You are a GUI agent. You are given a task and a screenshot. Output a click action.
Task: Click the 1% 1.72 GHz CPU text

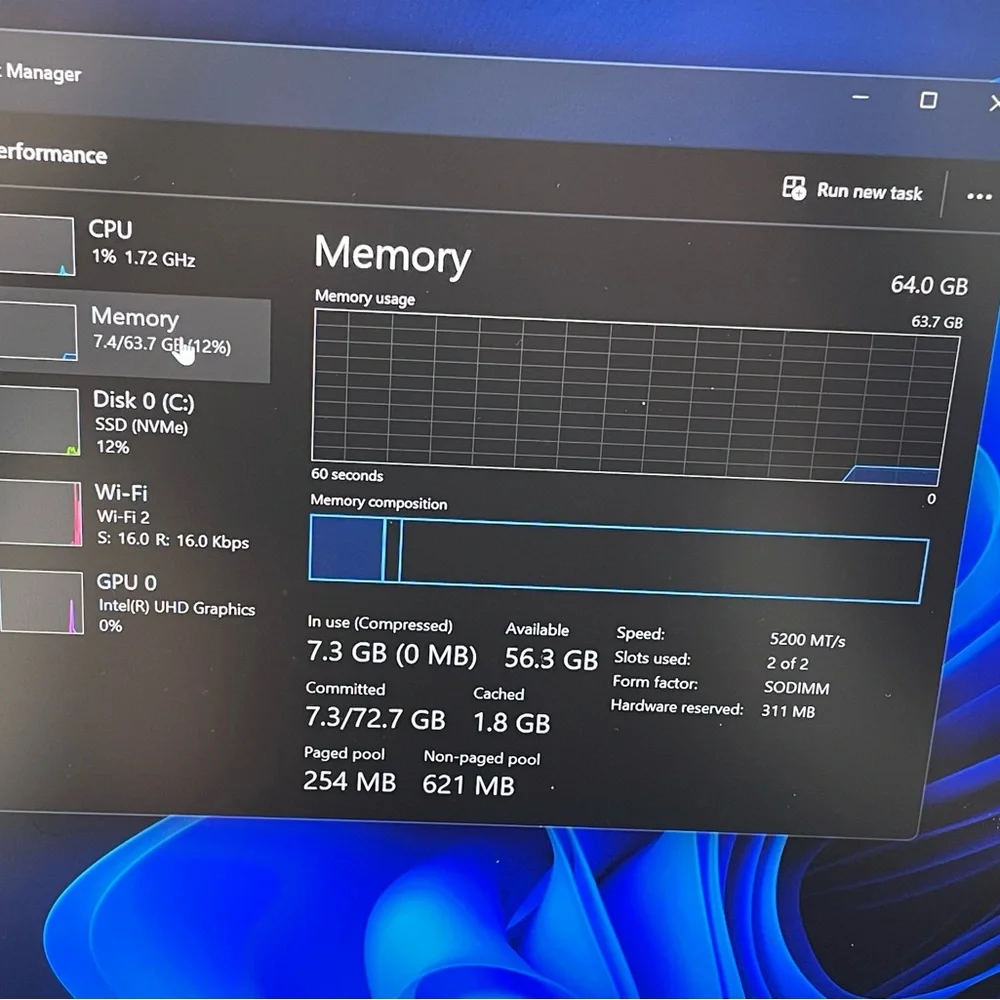(x=143, y=258)
